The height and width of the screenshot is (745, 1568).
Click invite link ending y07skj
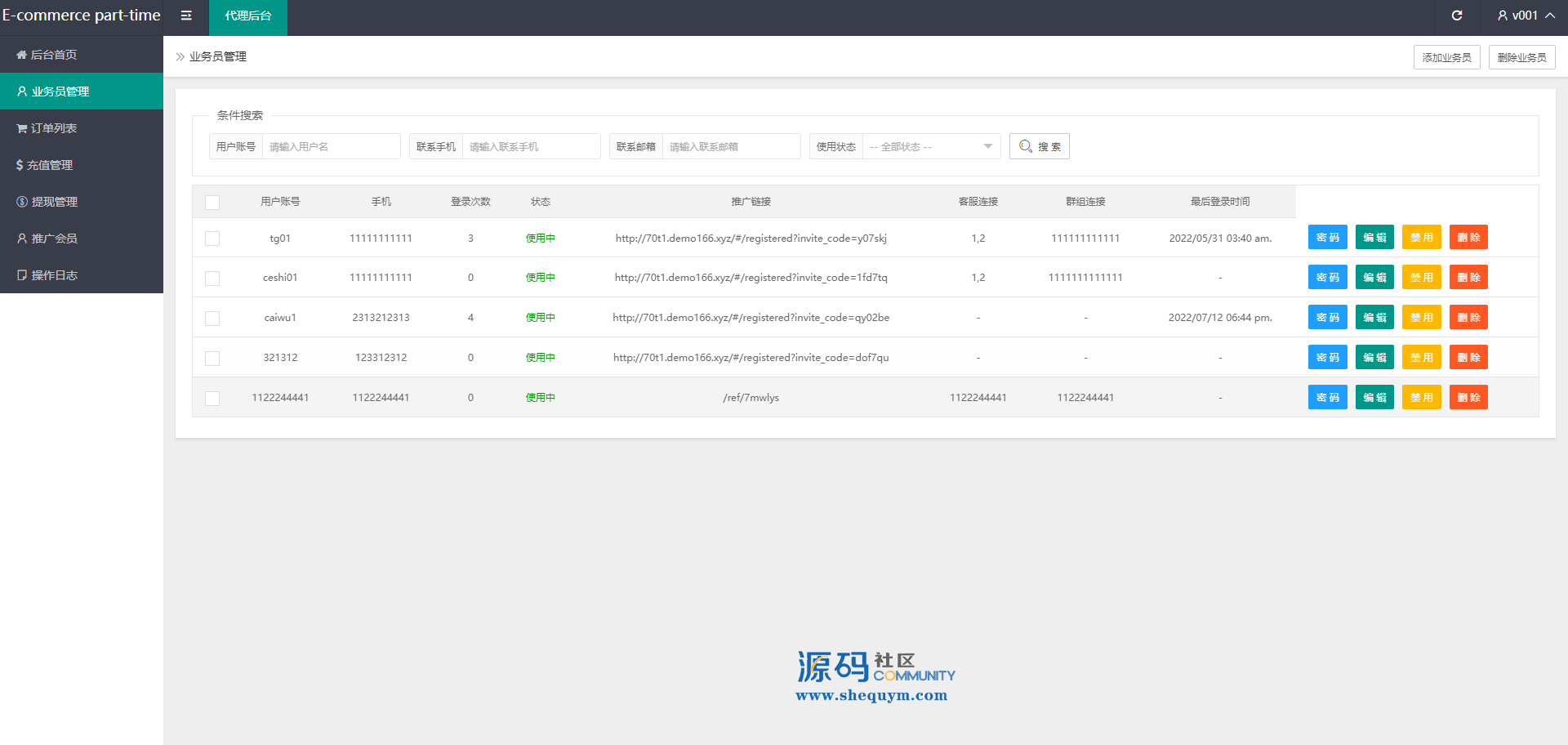[x=751, y=239]
